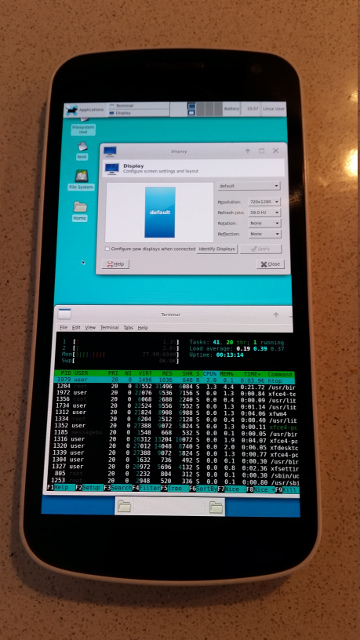Viewport: 360px width, 640px height.
Task: Open the Terminal menu in terminal menubar
Action: tap(109, 327)
